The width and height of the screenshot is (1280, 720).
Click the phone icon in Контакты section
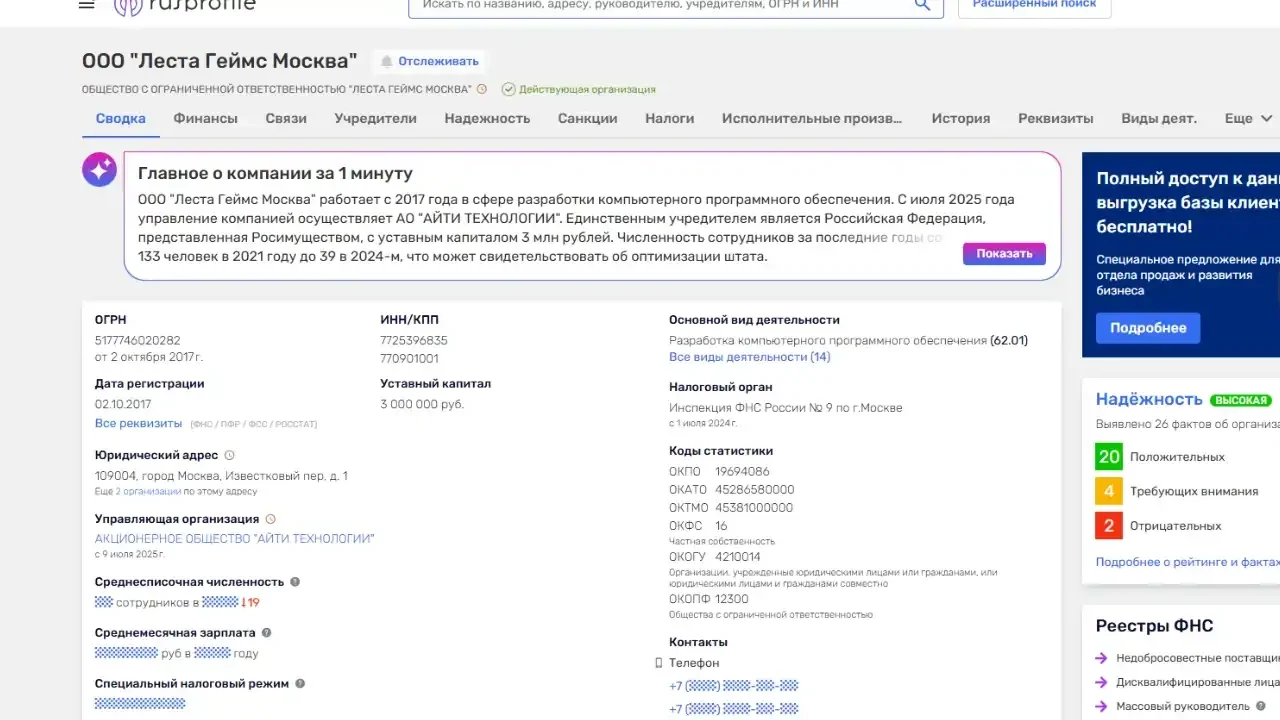point(658,662)
